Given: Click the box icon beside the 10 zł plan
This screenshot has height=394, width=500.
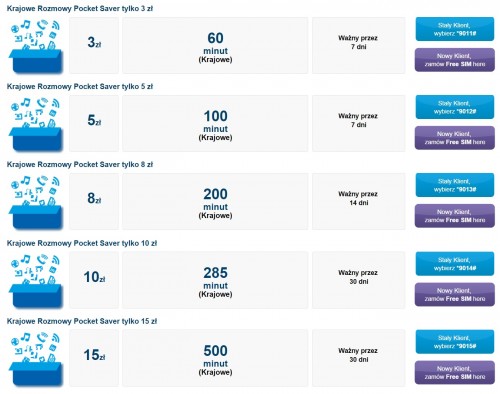Looking at the screenshot, I should point(36,281).
